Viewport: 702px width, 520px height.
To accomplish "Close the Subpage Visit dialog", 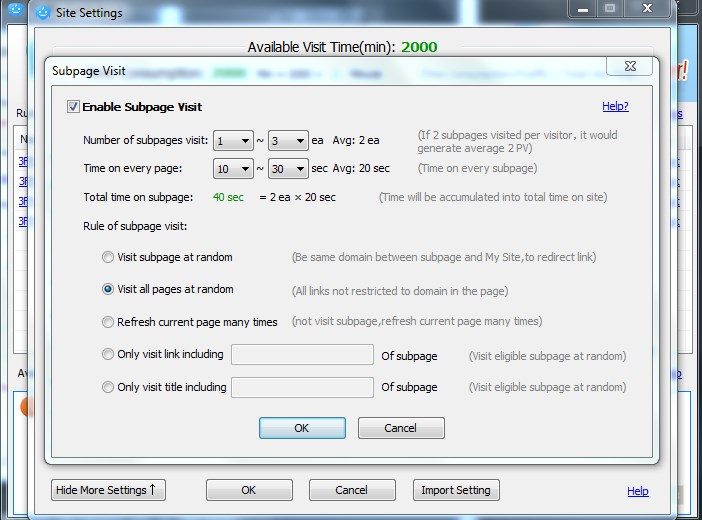I will click(632, 68).
